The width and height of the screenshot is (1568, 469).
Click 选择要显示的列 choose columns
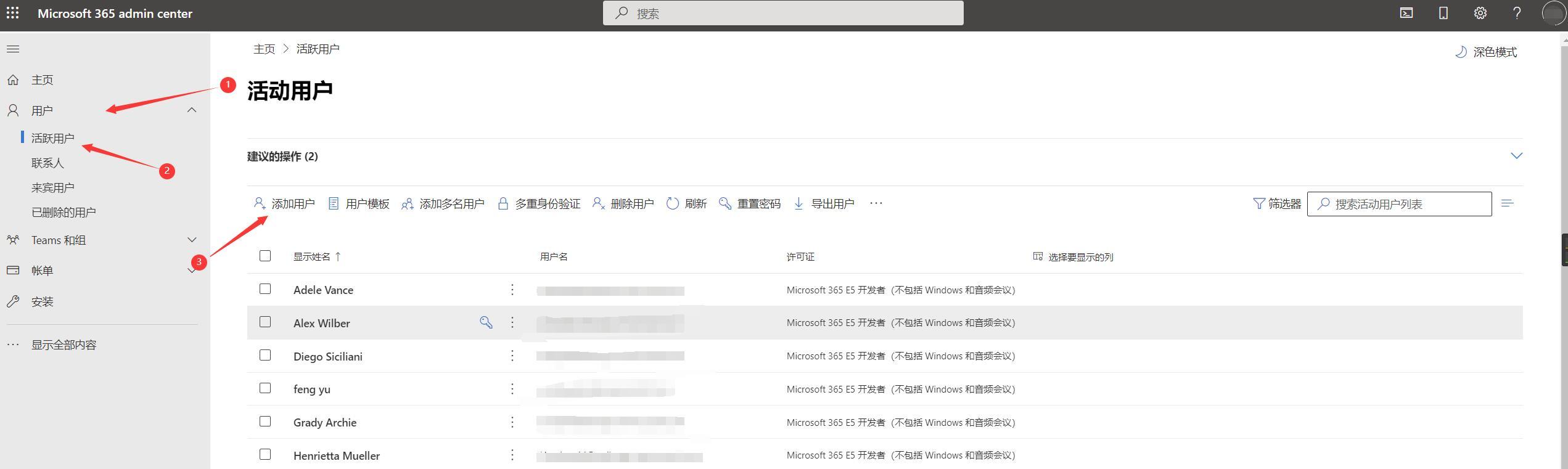tap(1073, 256)
